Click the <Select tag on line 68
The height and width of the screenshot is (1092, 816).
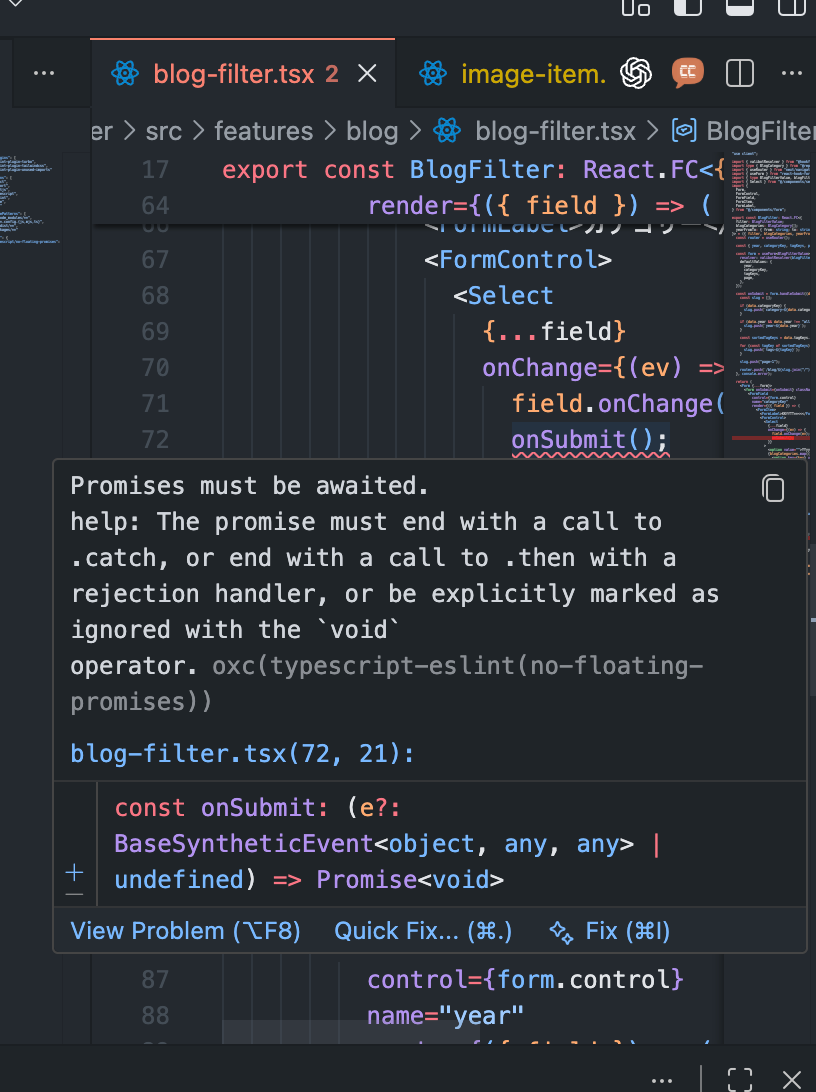pos(503,295)
